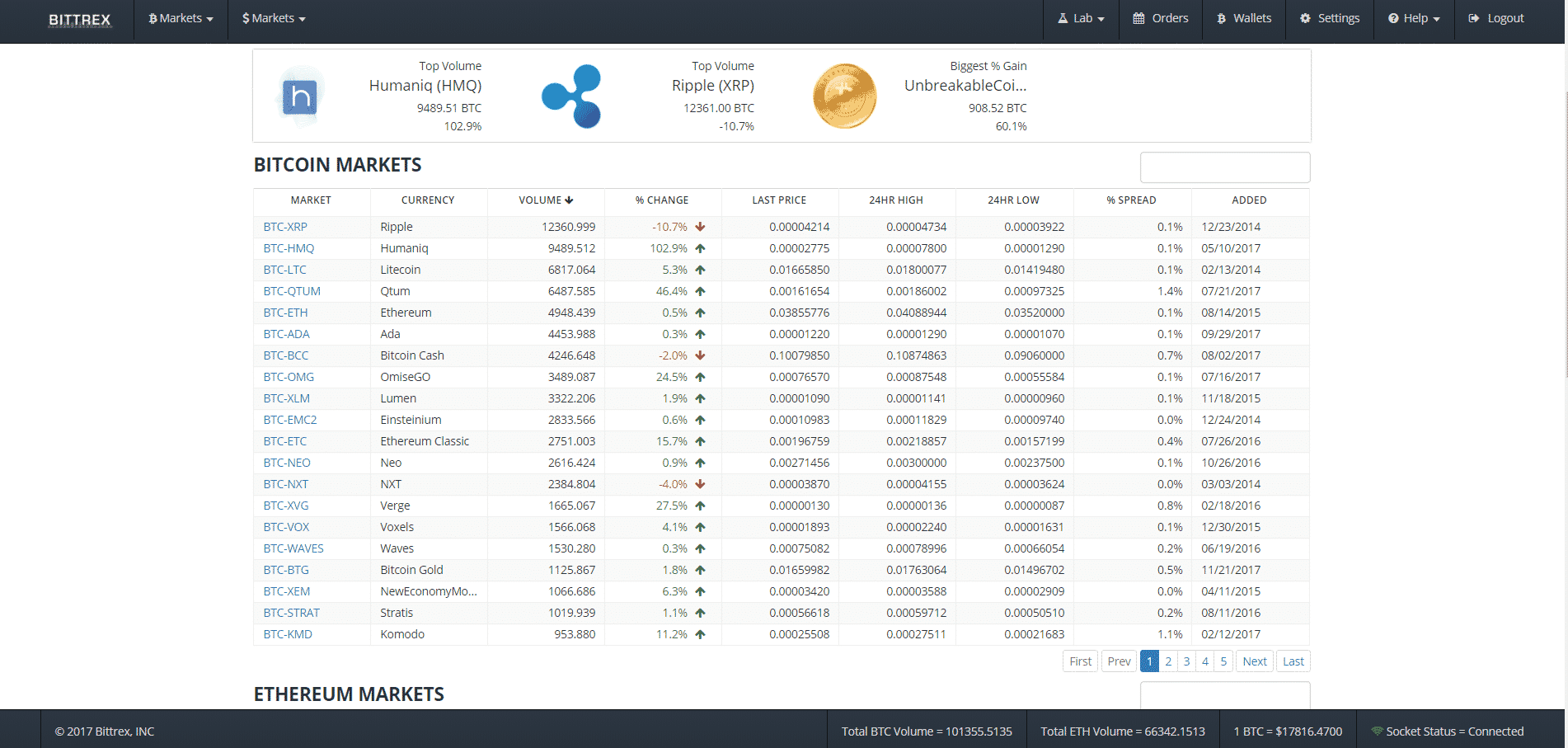Open the BTC-LTC market
Image resolution: width=1568 pixels, height=748 pixels.
(284, 270)
